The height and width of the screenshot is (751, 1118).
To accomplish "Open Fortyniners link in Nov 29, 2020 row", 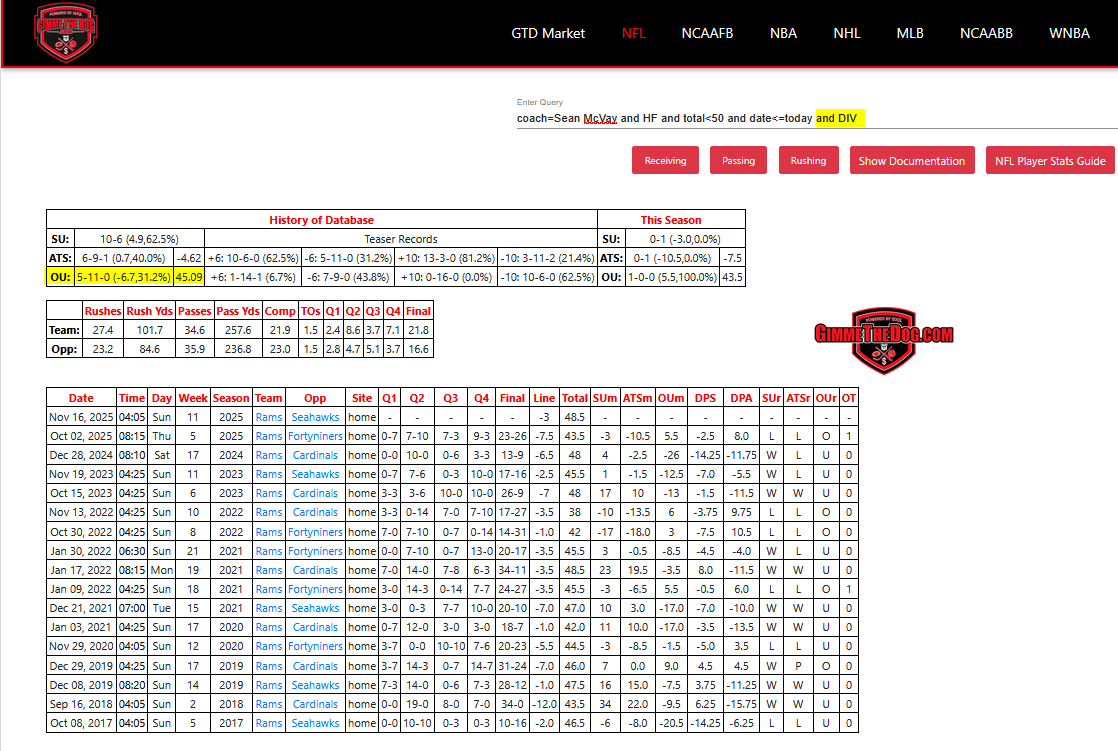I will click(x=315, y=646).
